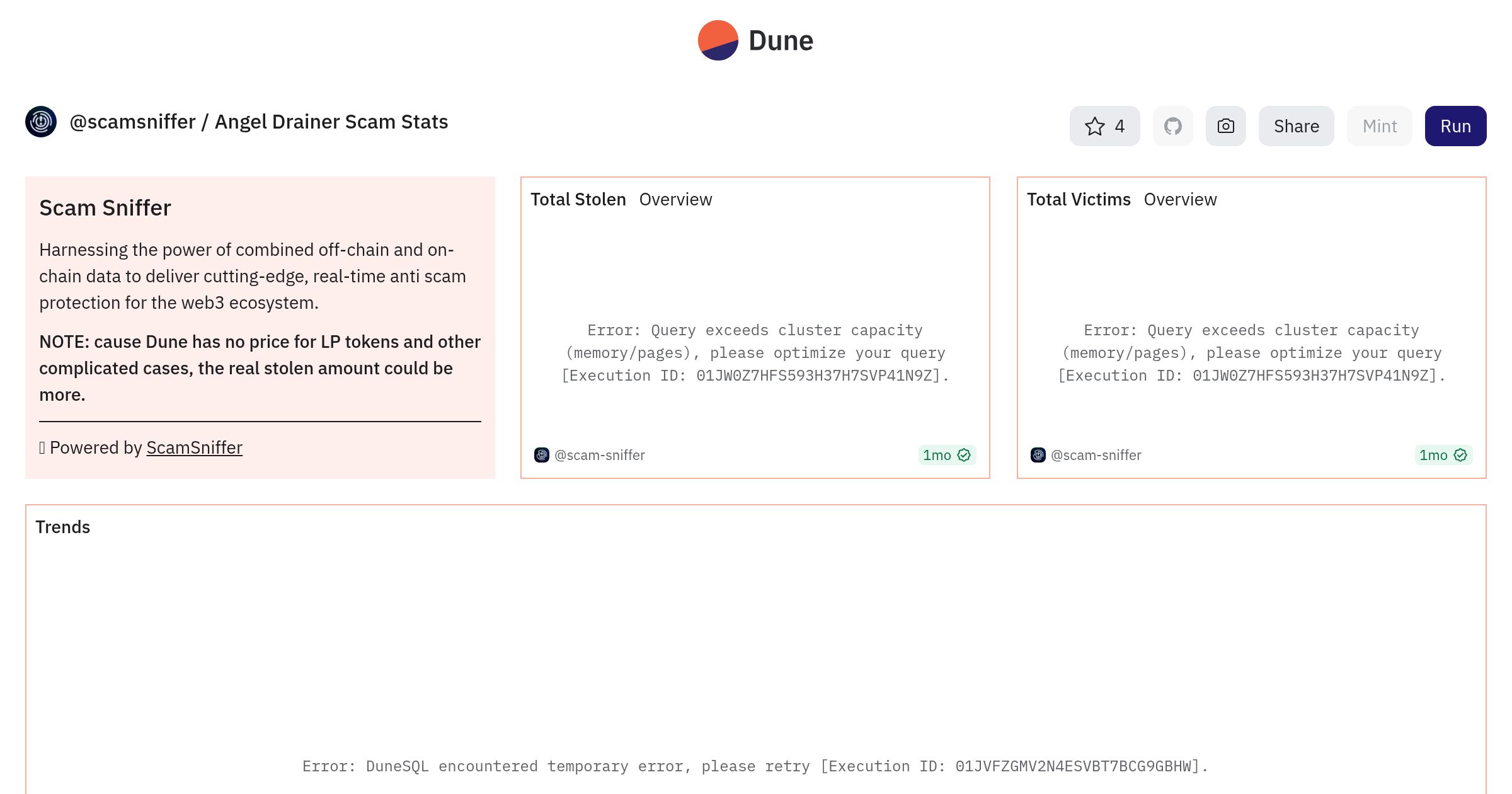Click the NOTE paragraph about LP tokens
This screenshot has width=1512, height=794.
click(260, 368)
